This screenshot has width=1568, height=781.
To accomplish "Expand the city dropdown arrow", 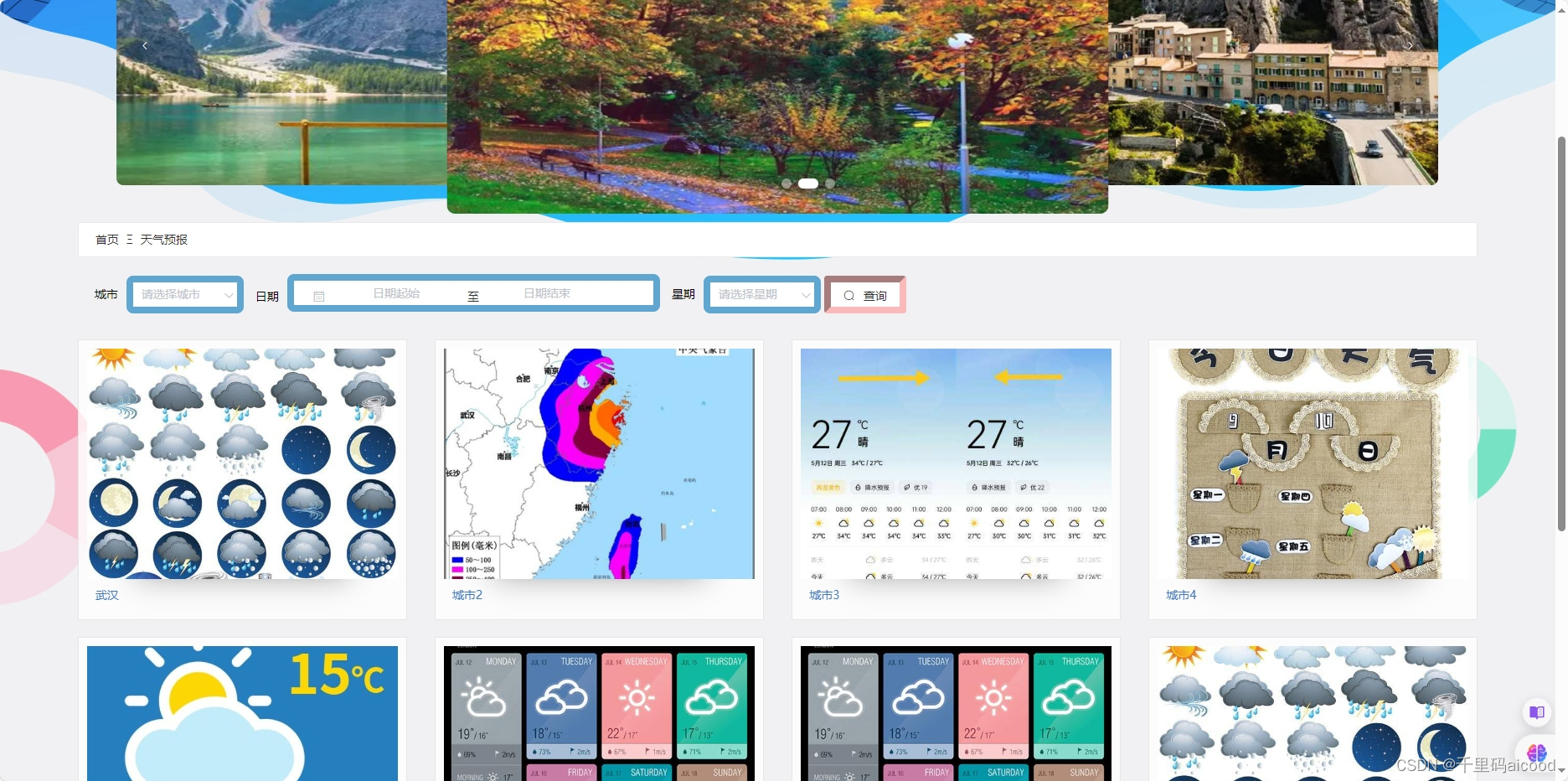I will pyautogui.click(x=229, y=295).
